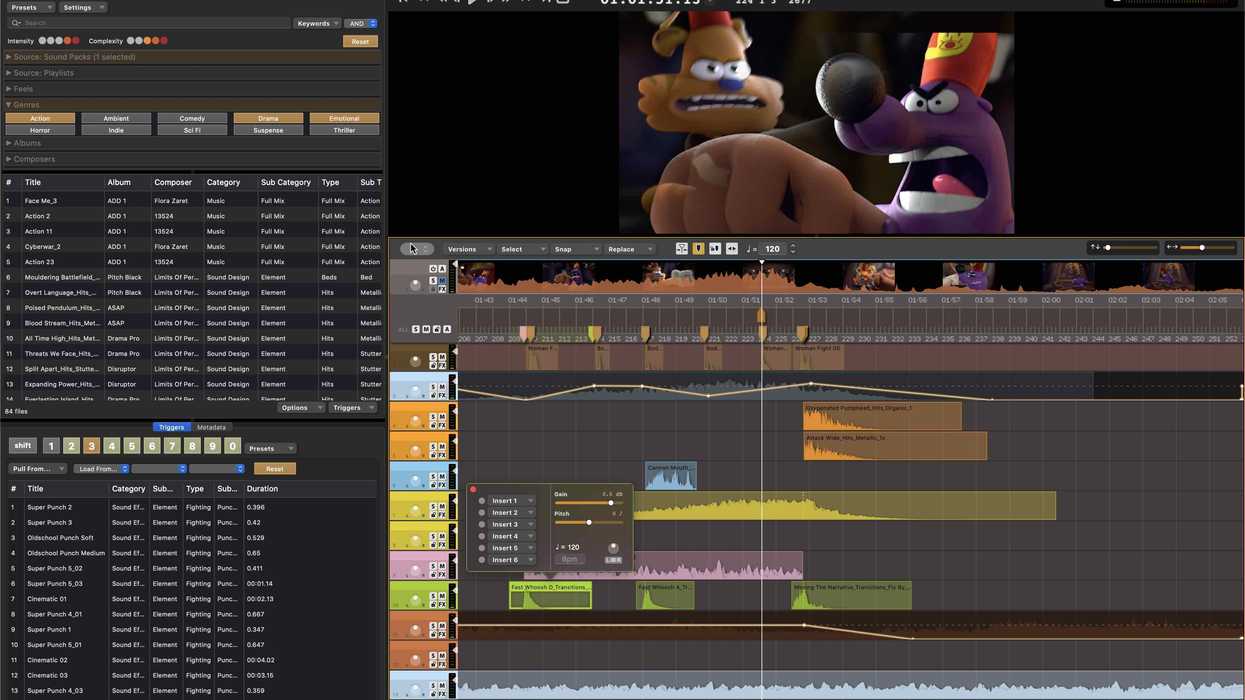Click the pointer tool toggle left of Versions
1245x700 pixels.
click(417, 249)
